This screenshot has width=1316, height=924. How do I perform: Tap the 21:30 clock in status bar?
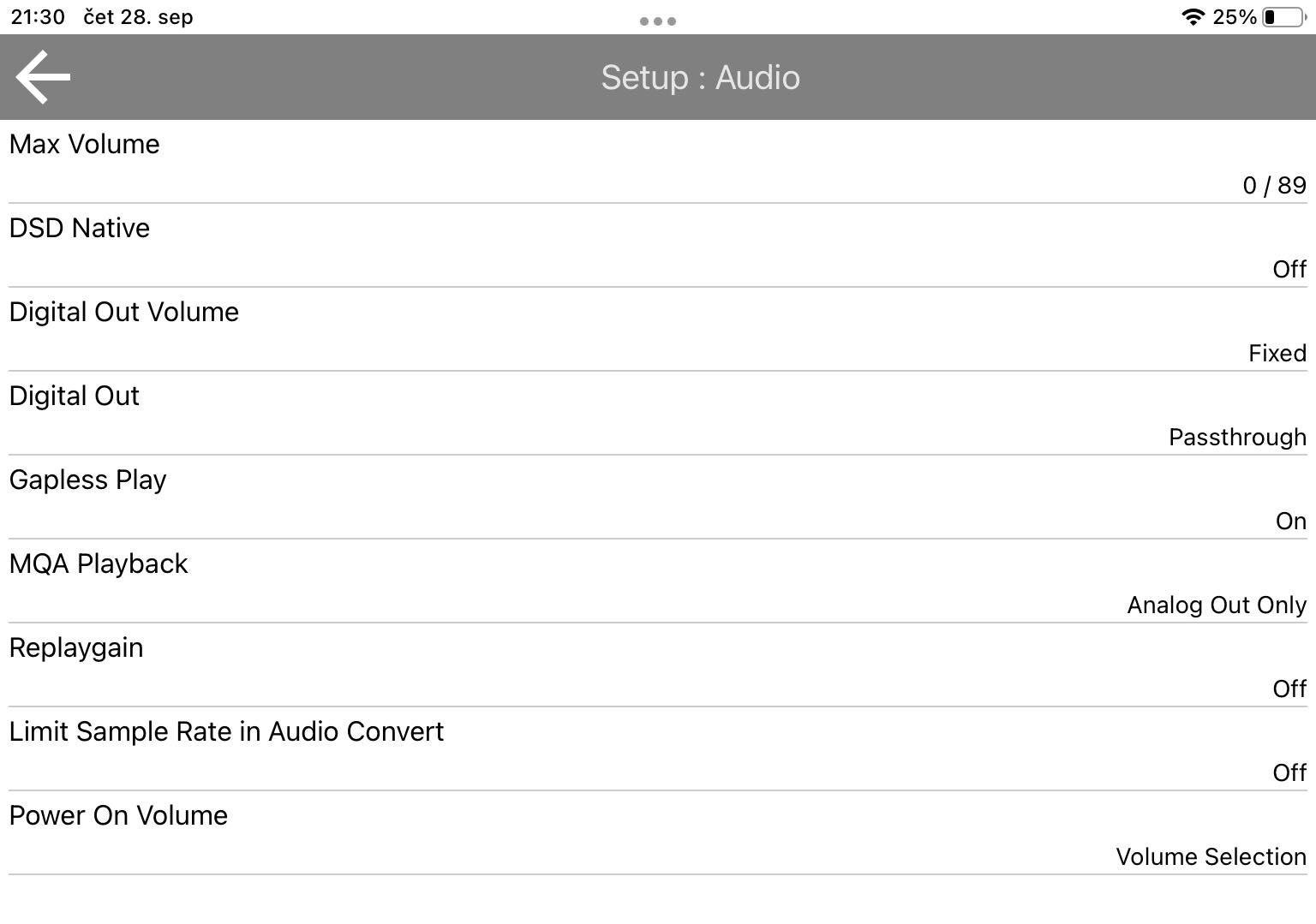click(38, 17)
